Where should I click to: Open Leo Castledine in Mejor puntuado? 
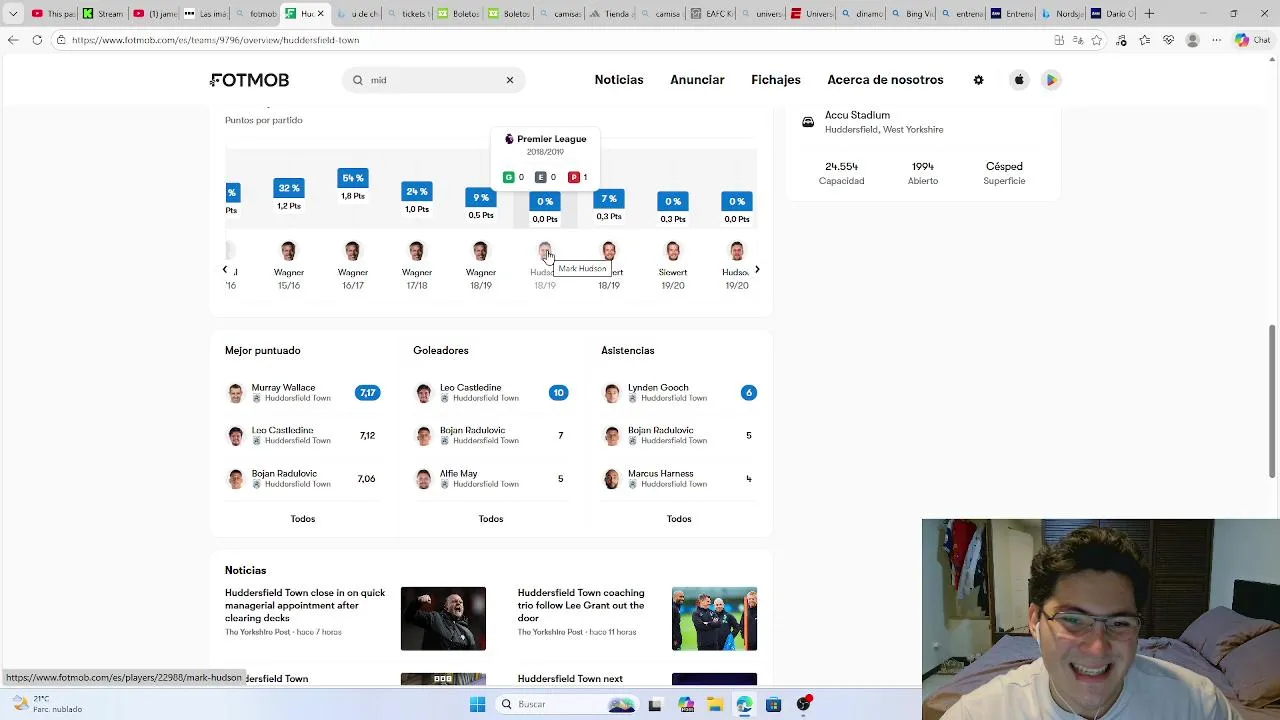(x=303, y=435)
